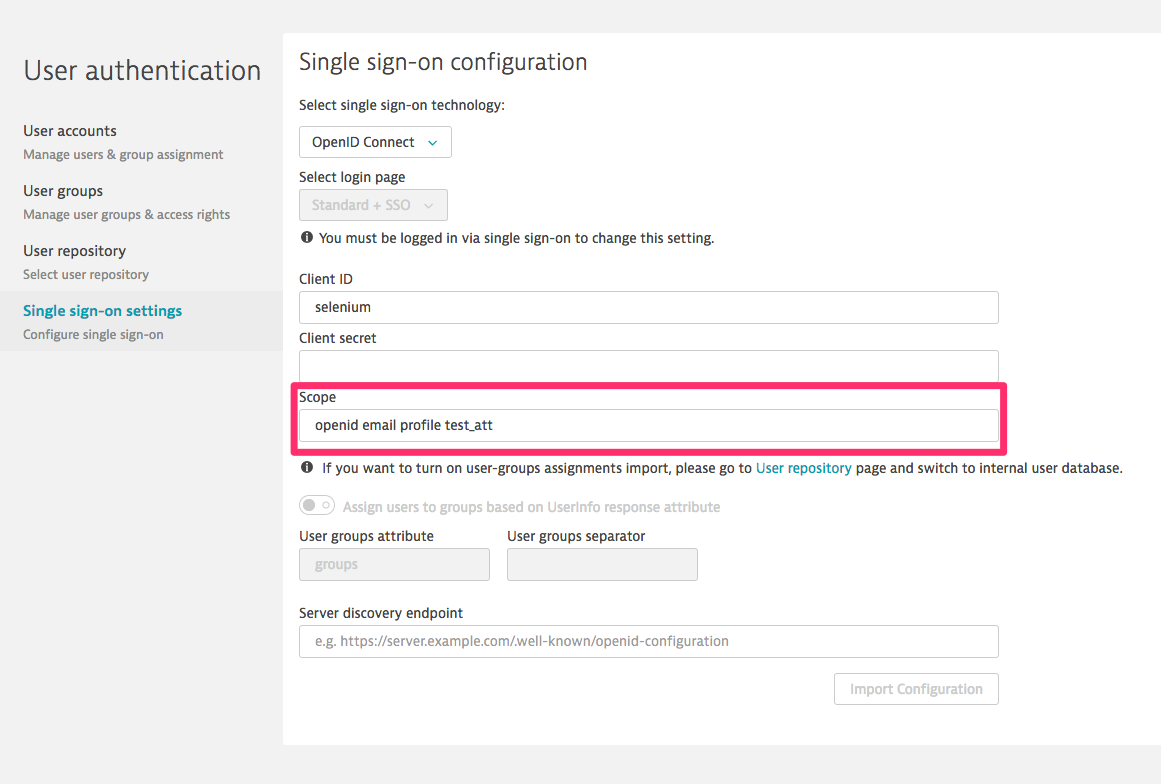
Task: Click the Client ID input field
Action: [649, 307]
